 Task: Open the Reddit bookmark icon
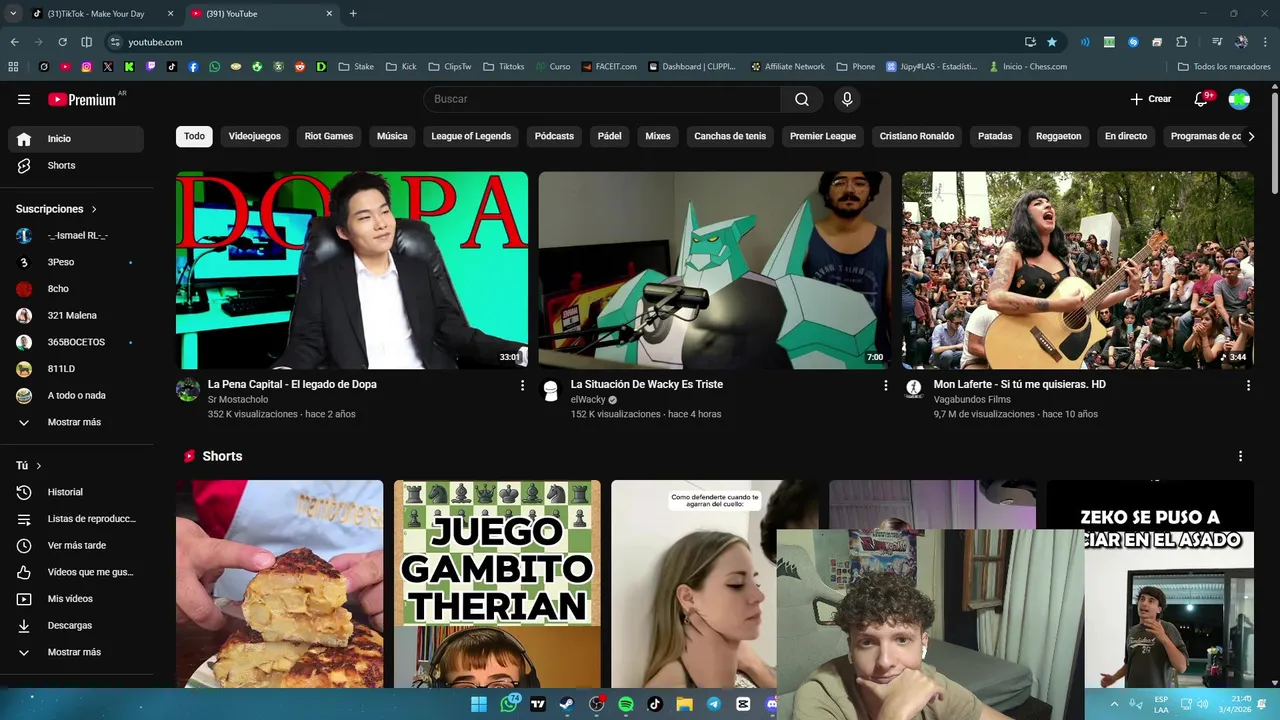coord(300,67)
